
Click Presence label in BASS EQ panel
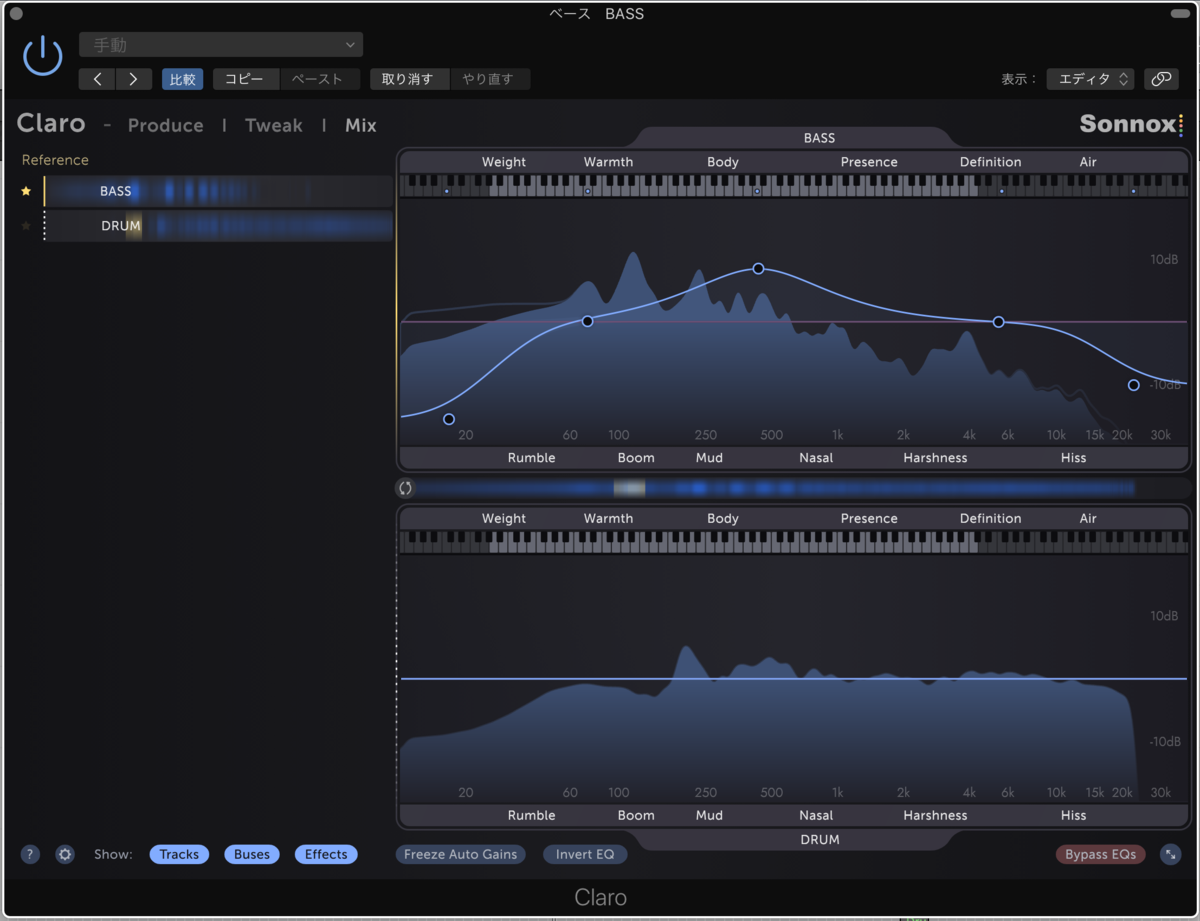tap(869, 162)
